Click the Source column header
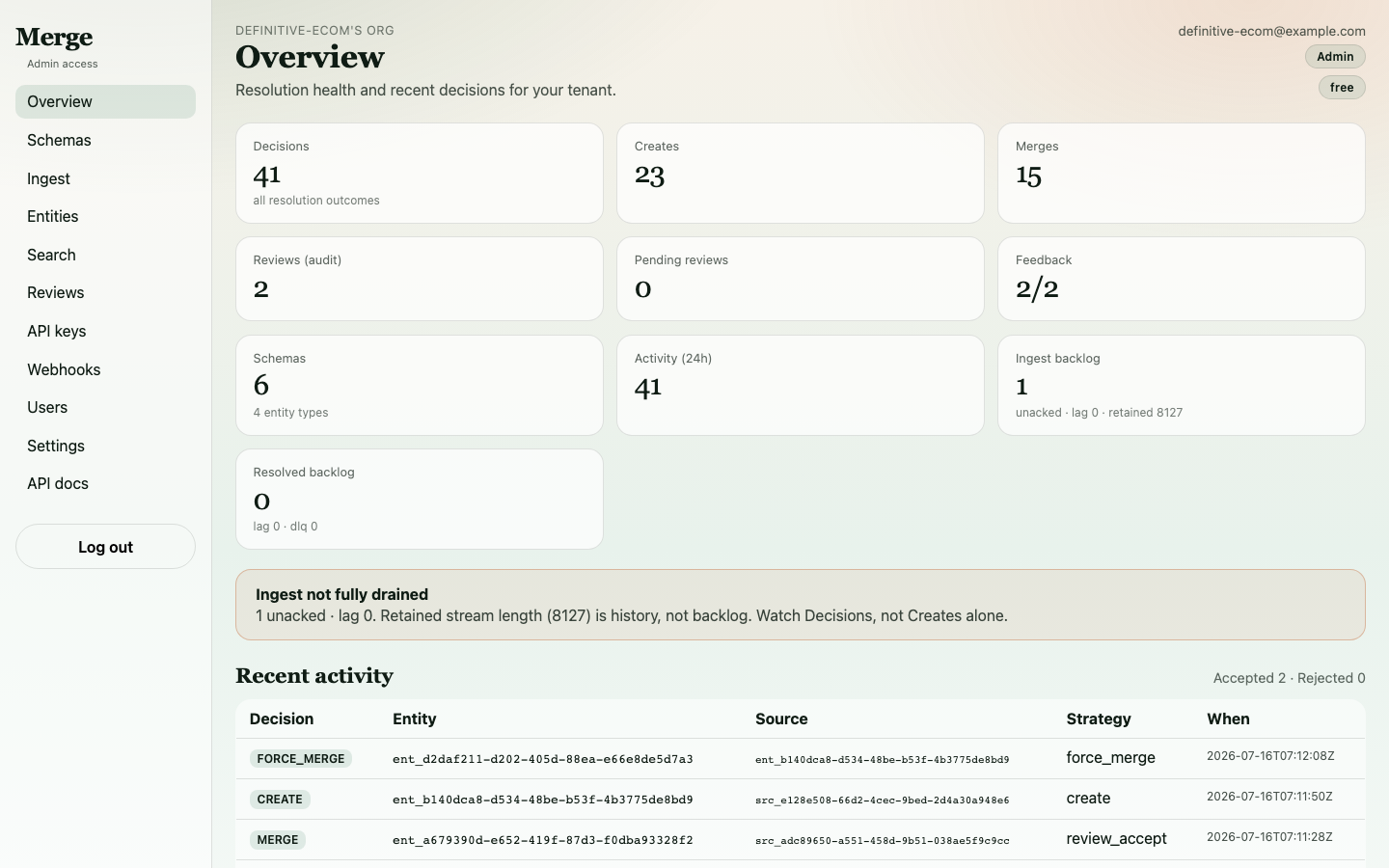 coord(781,719)
